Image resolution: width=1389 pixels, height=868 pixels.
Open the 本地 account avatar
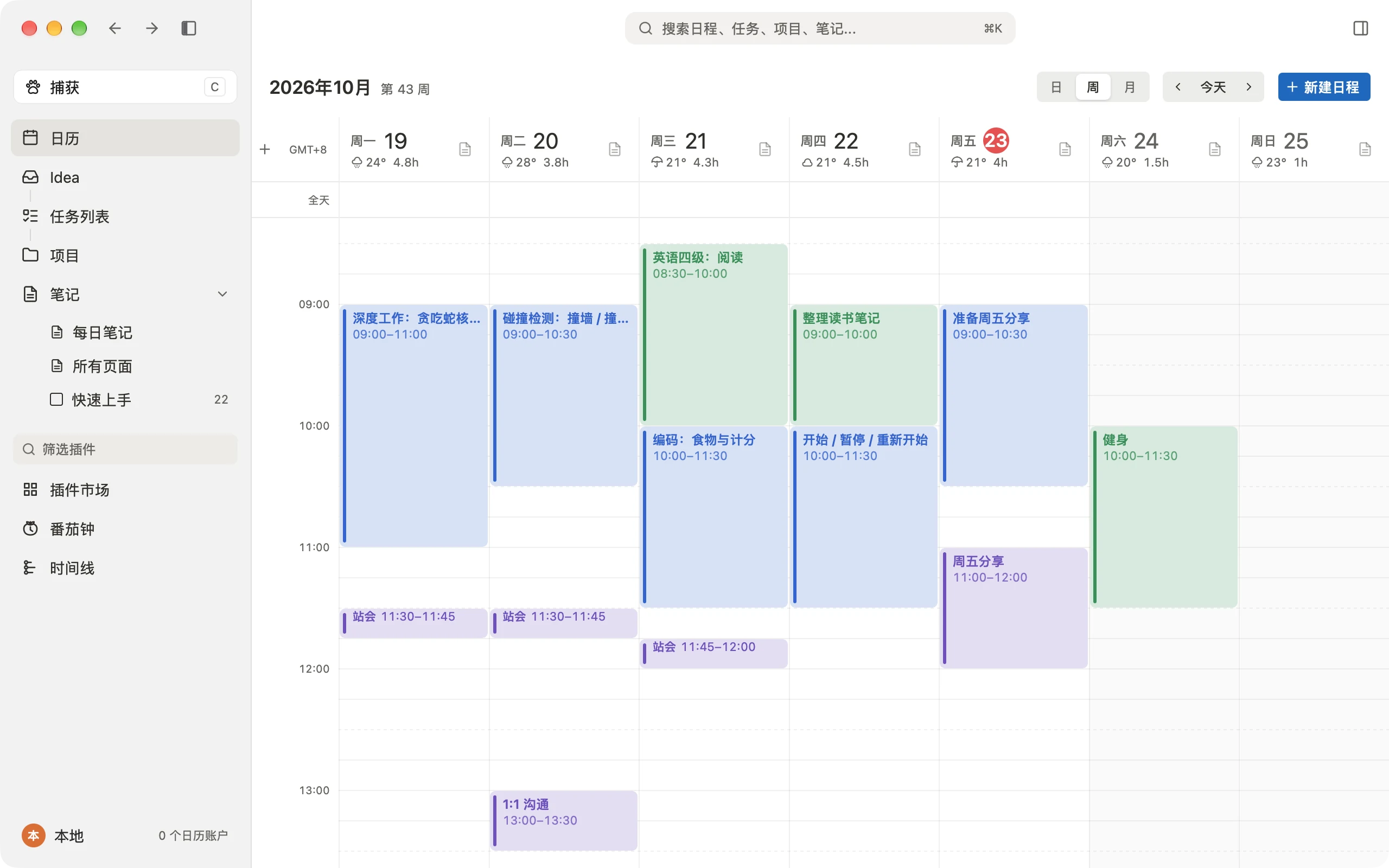tap(33, 835)
